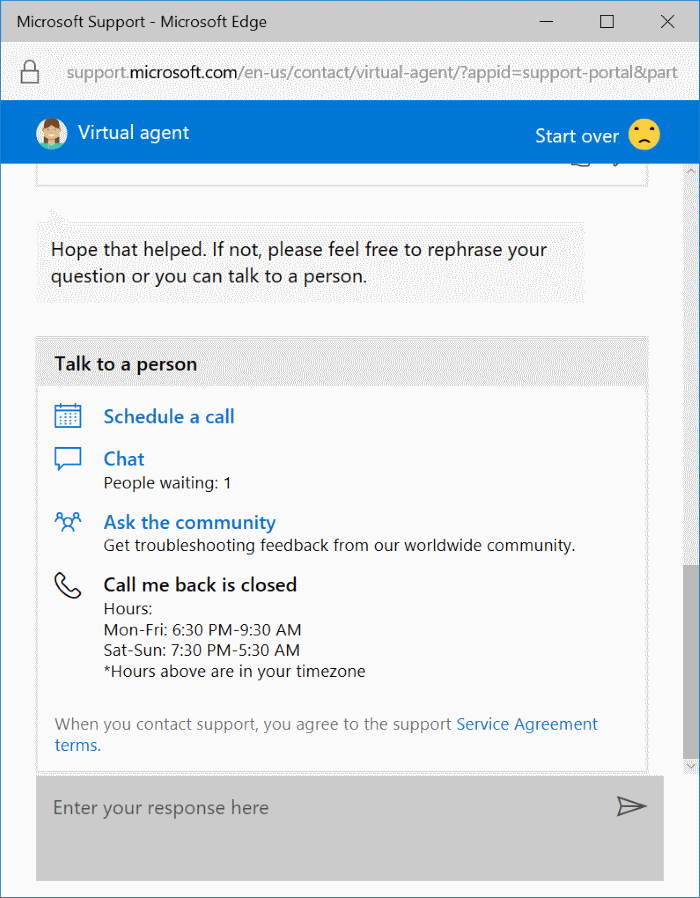
Task: Click the chat scrollbar thumb
Action: tap(690, 662)
